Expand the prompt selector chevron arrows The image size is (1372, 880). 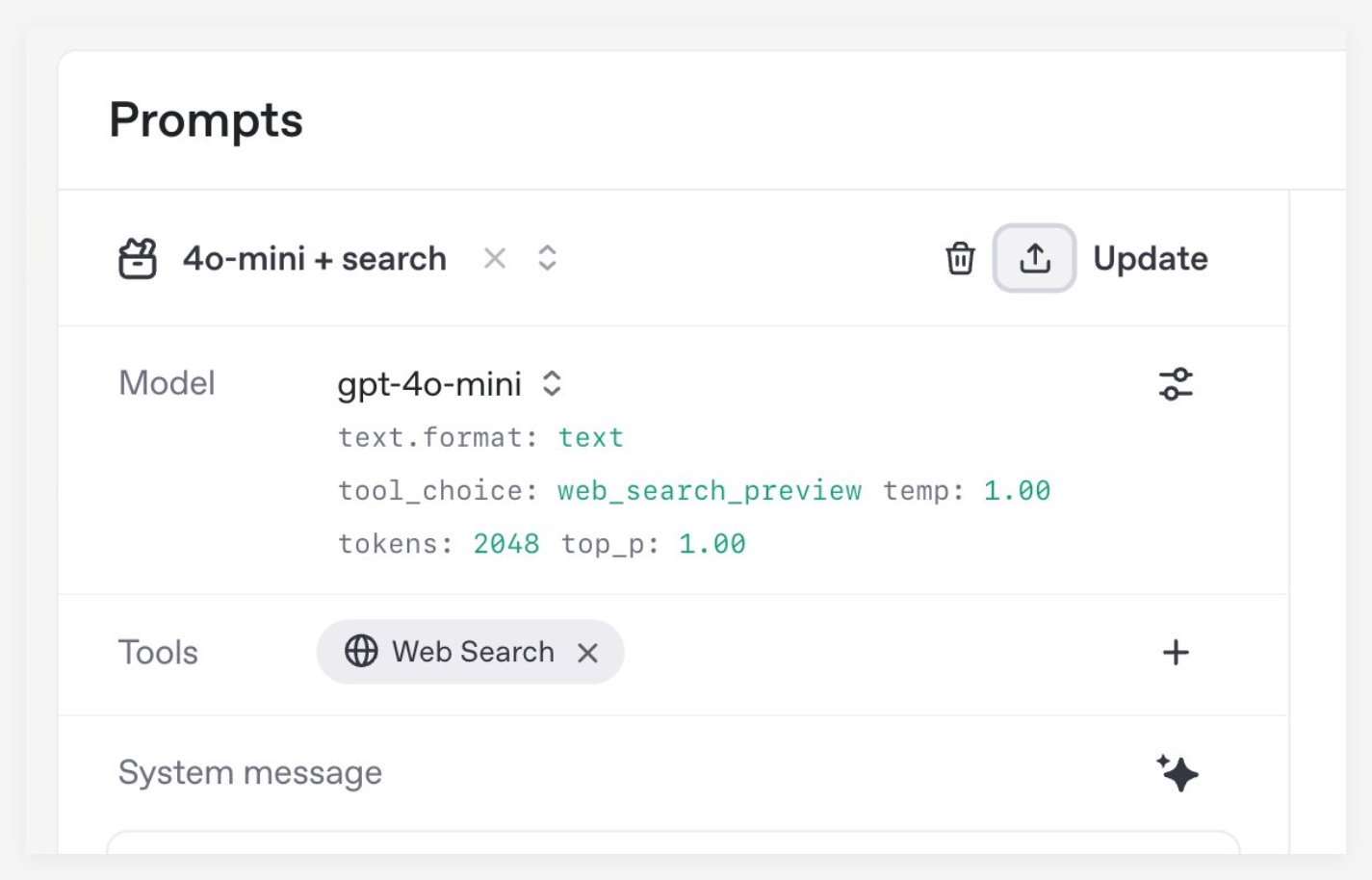(x=547, y=258)
